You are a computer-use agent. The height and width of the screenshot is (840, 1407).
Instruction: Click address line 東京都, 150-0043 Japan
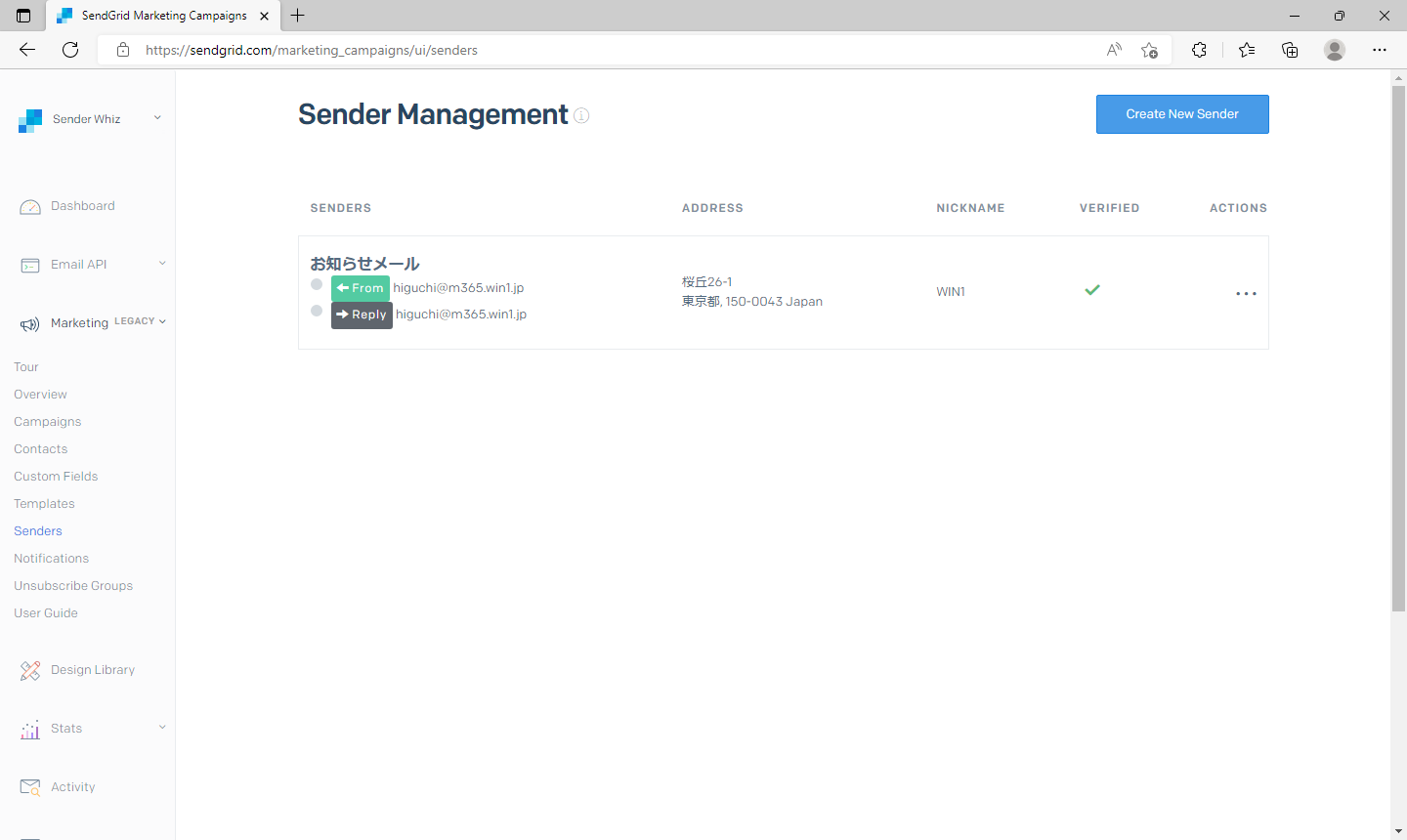752,302
